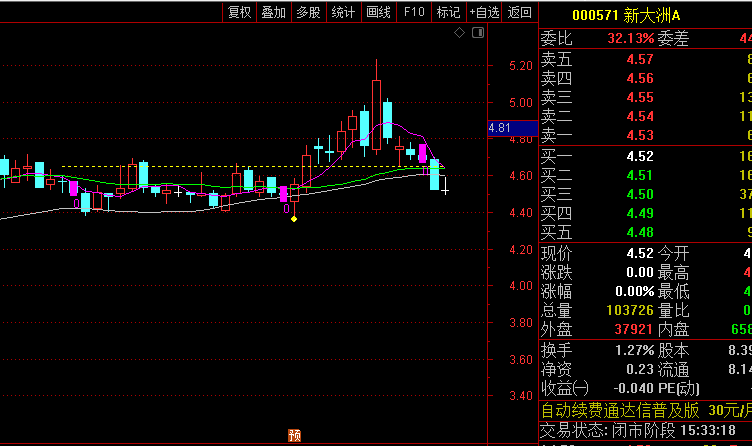
Task: Click the 现价 value 4.52
Action: [640, 253]
